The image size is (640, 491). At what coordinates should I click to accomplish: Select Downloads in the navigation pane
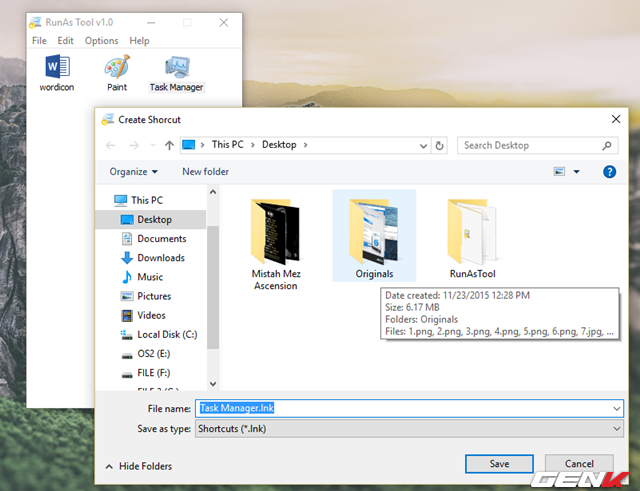click(x=160, y=258)
